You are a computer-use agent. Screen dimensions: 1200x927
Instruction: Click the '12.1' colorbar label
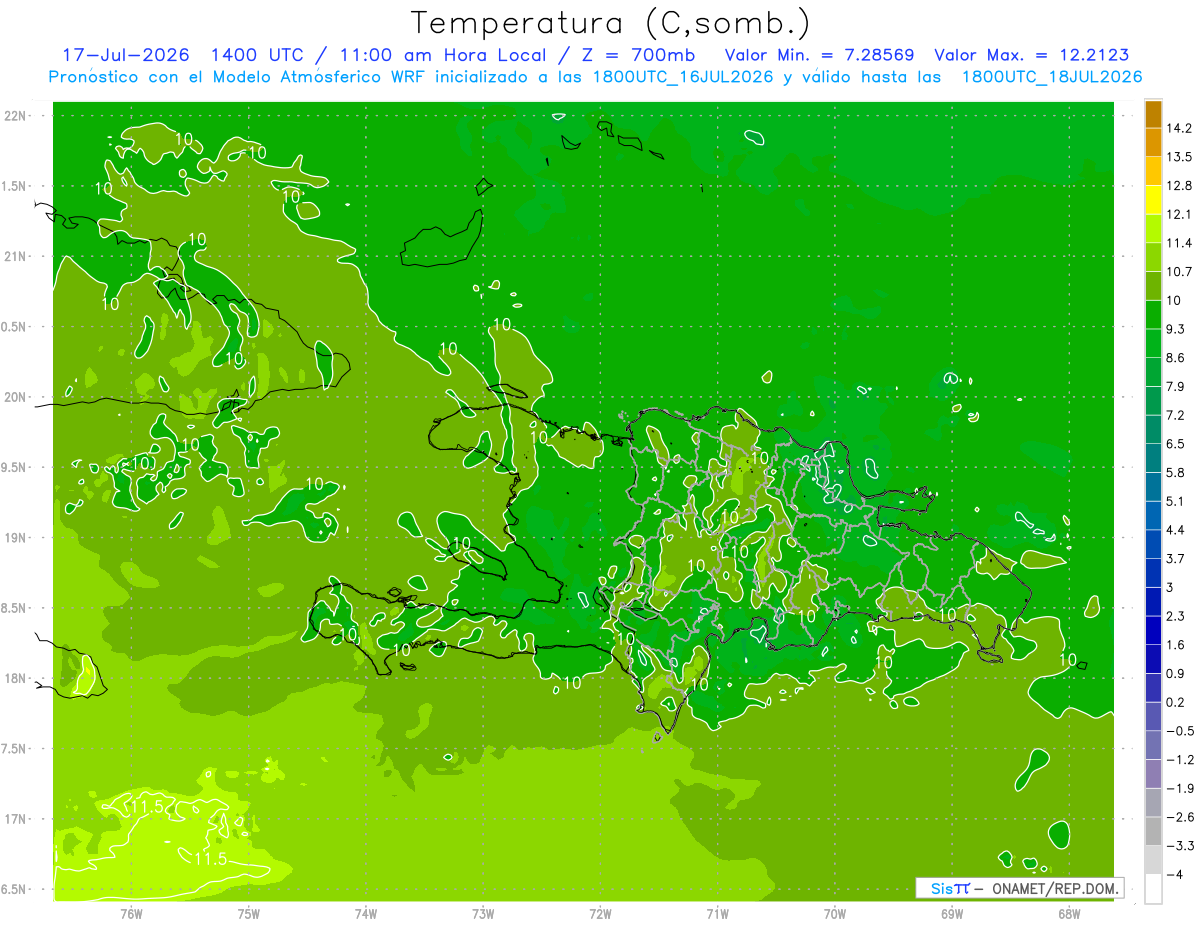[1180, 214]
